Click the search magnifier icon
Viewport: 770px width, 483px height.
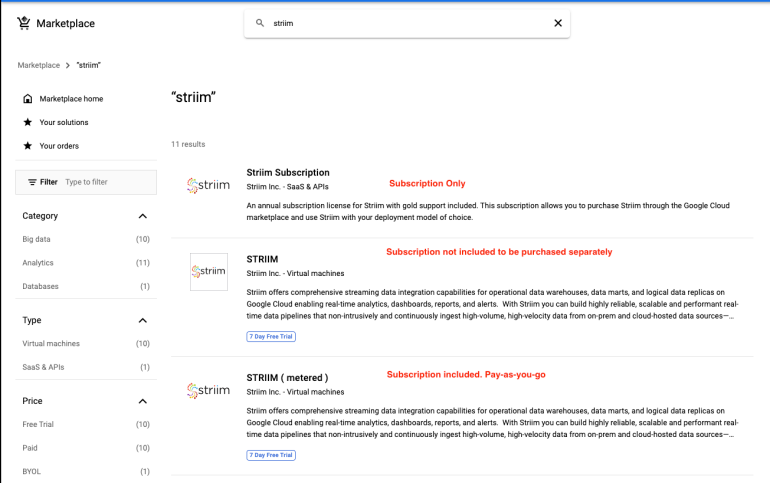point(260,23)
